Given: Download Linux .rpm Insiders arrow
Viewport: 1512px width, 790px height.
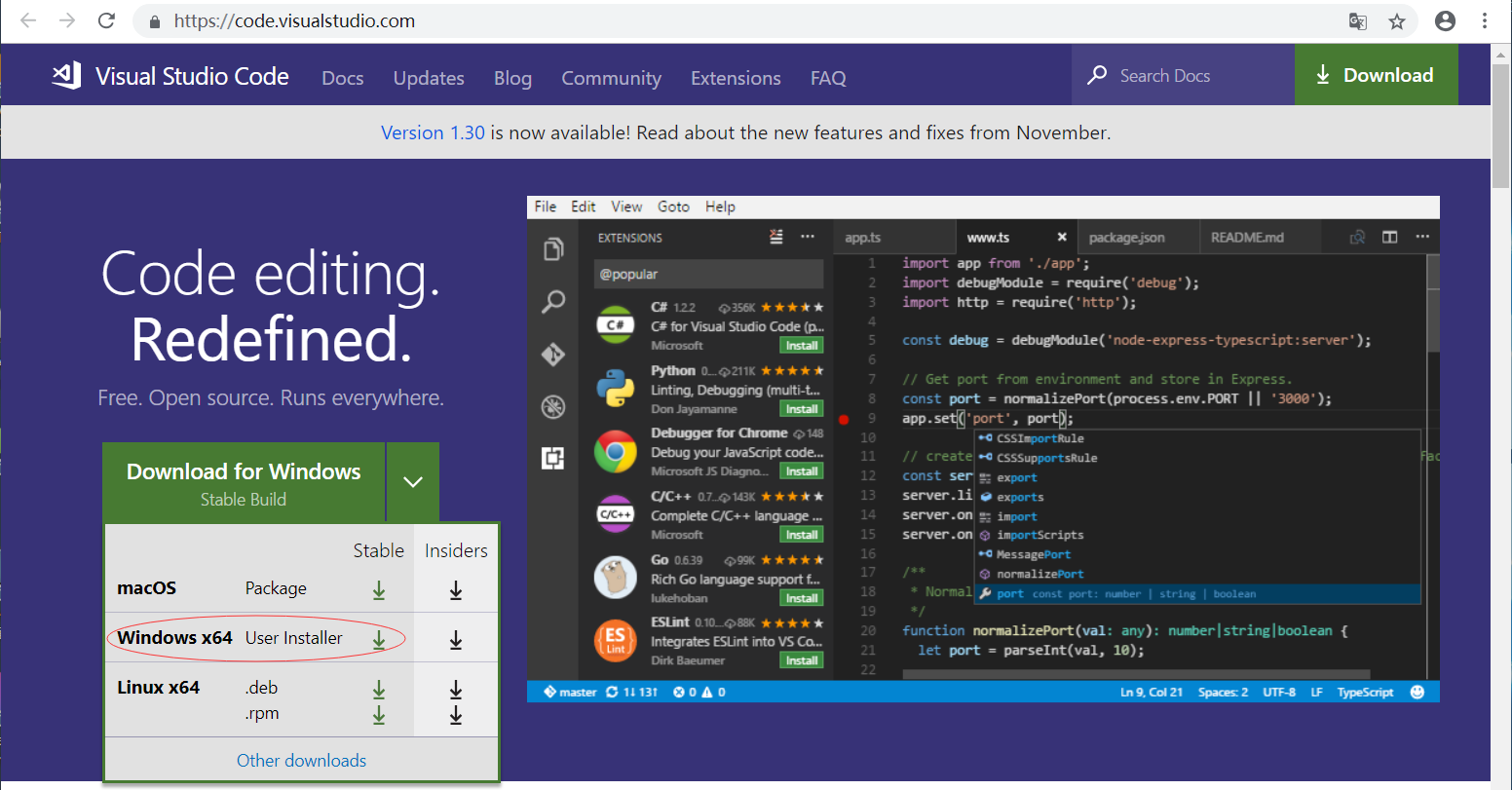Looking at the screenshot, I should pyautogui.click(x=455, y=715).
